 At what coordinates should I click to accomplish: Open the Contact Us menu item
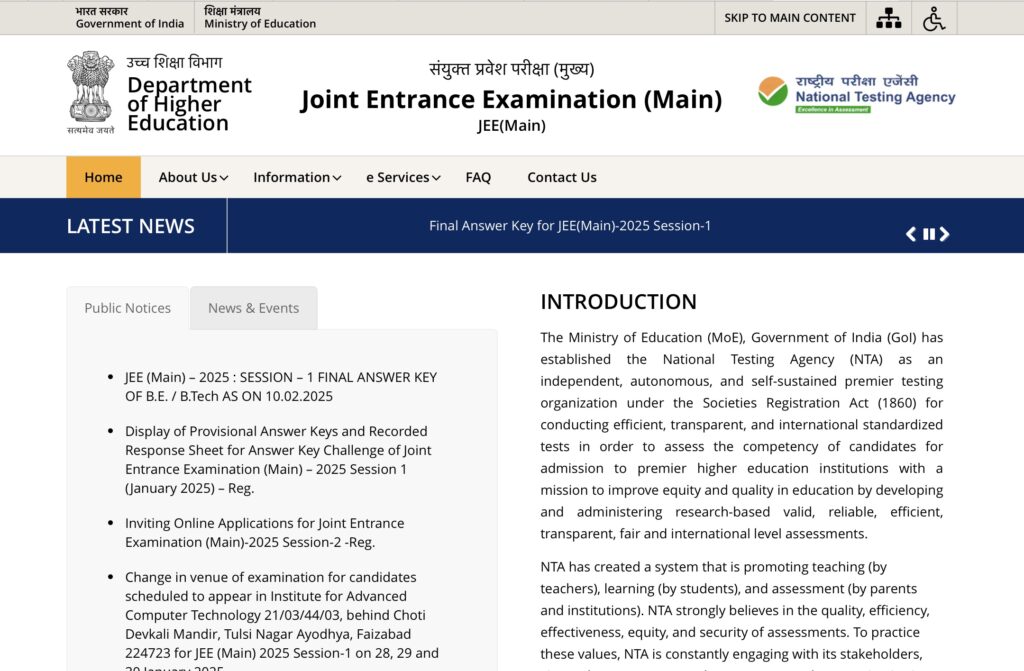[x=562, y=177]
